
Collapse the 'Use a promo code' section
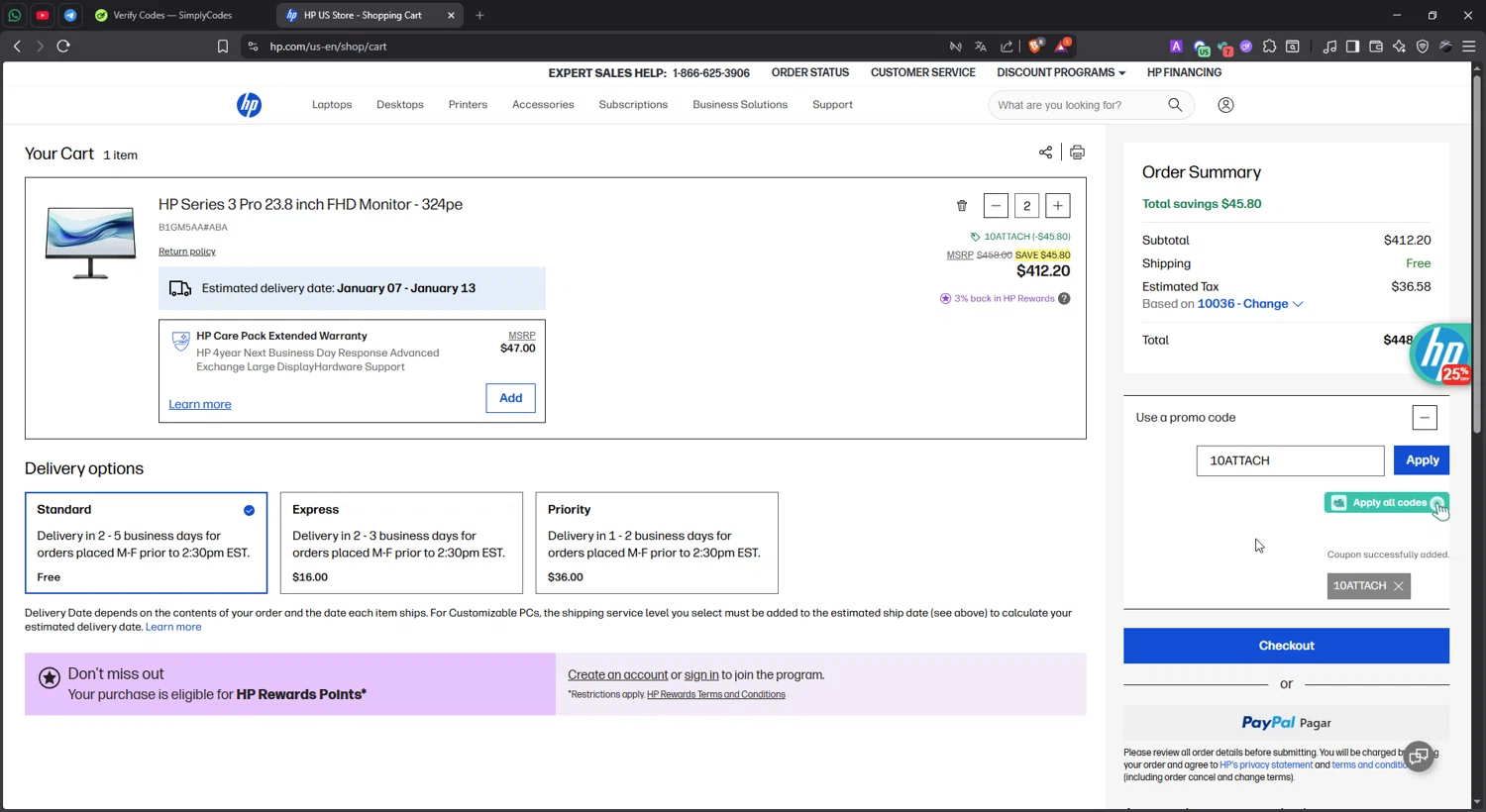1425,418
